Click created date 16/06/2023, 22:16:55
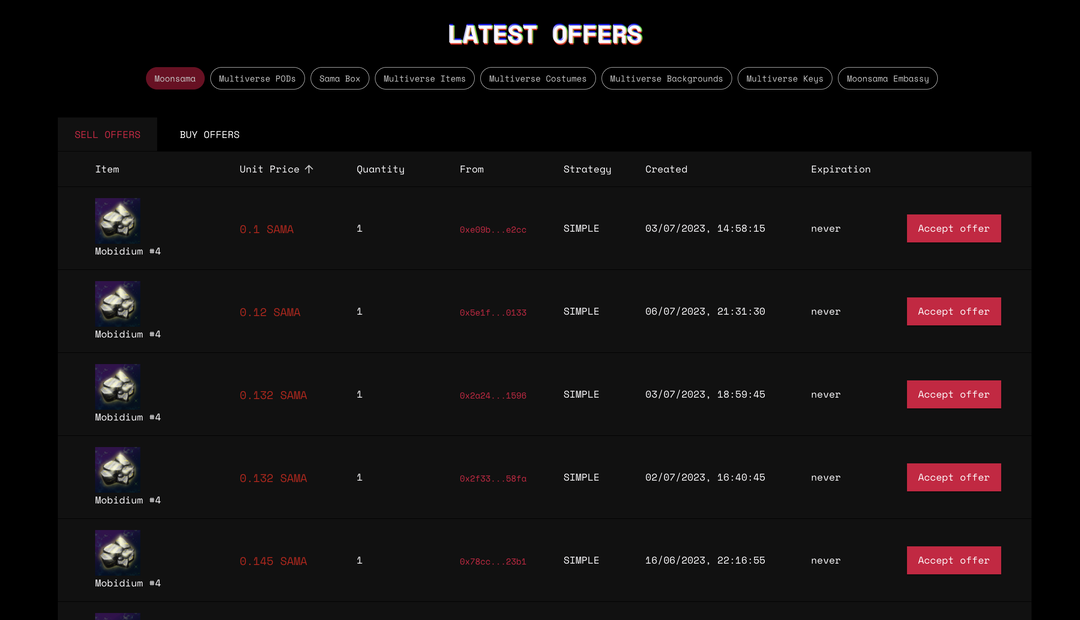 [x=705, y=561]
